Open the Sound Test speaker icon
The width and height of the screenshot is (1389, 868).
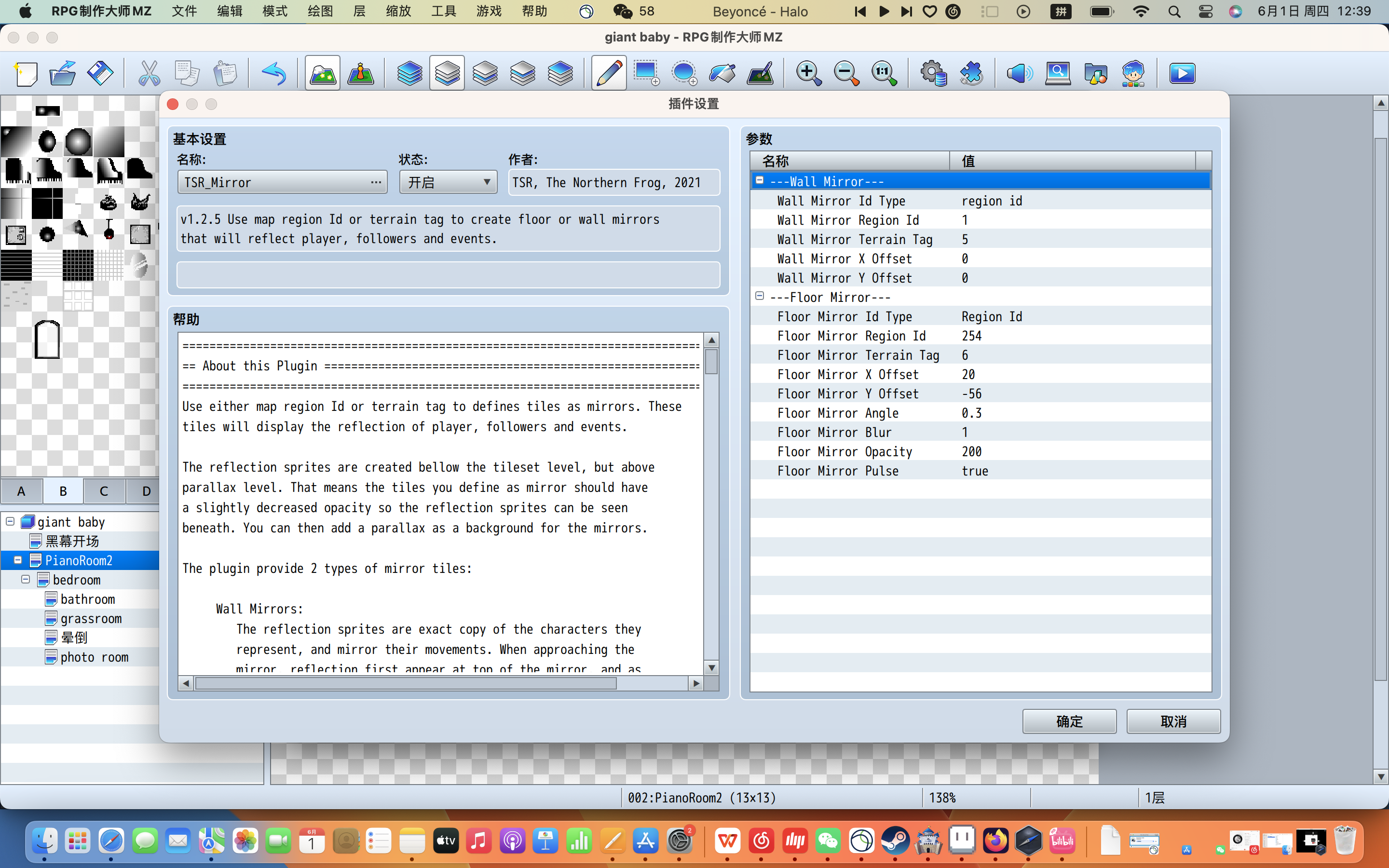1020,73
